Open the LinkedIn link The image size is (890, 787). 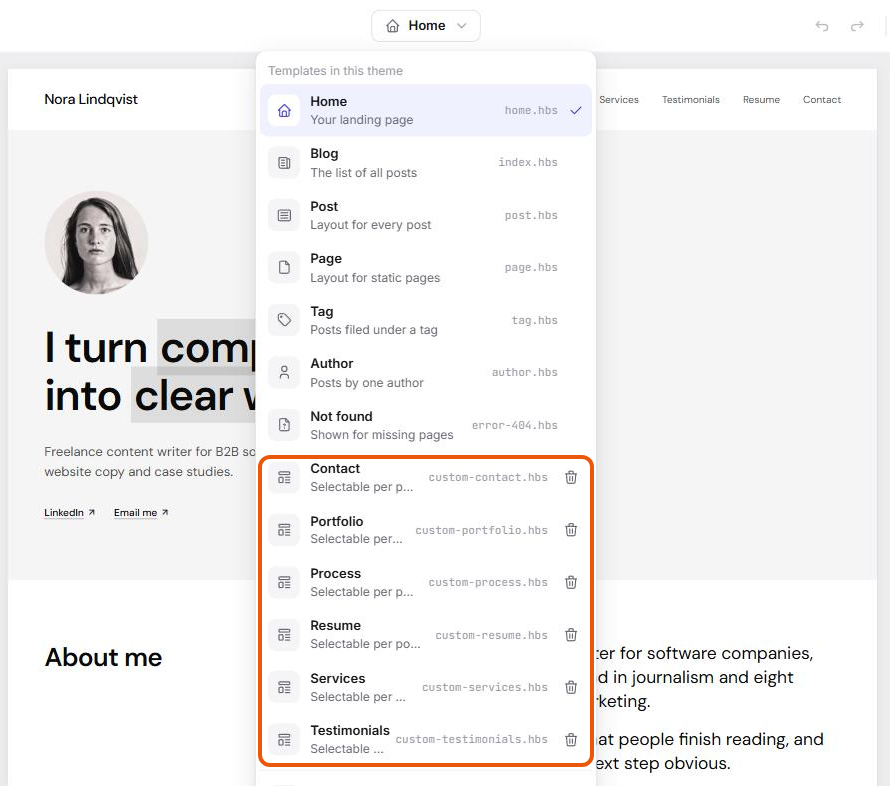69,513
